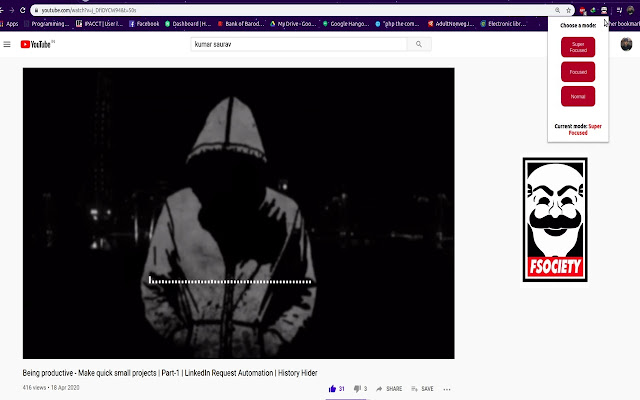Open AdultNorveg bookmark

[451, 24]
